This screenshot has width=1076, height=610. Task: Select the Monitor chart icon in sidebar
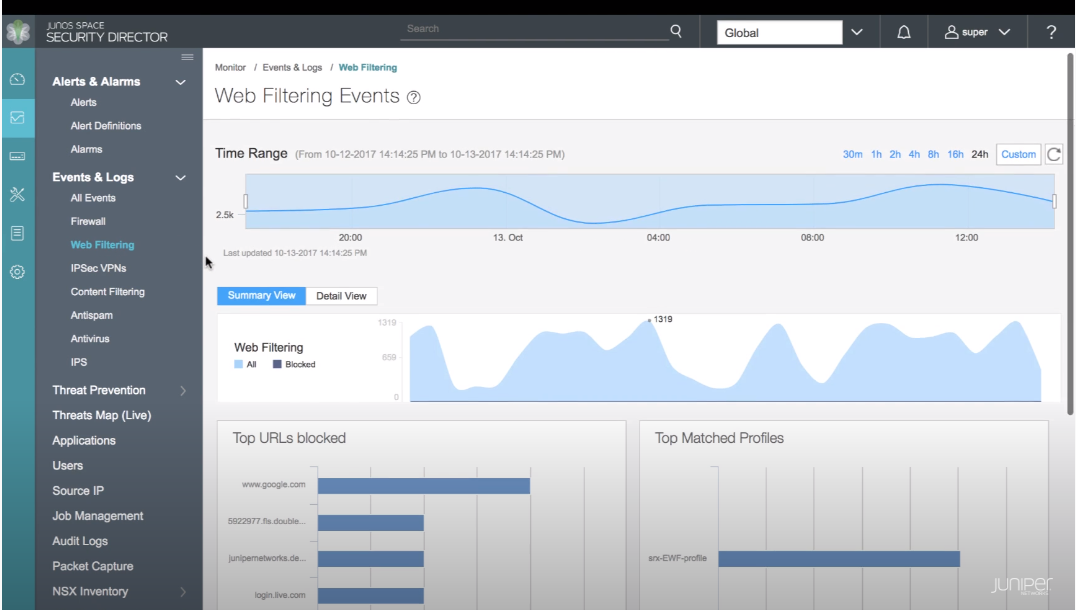(x=17, y=118)
